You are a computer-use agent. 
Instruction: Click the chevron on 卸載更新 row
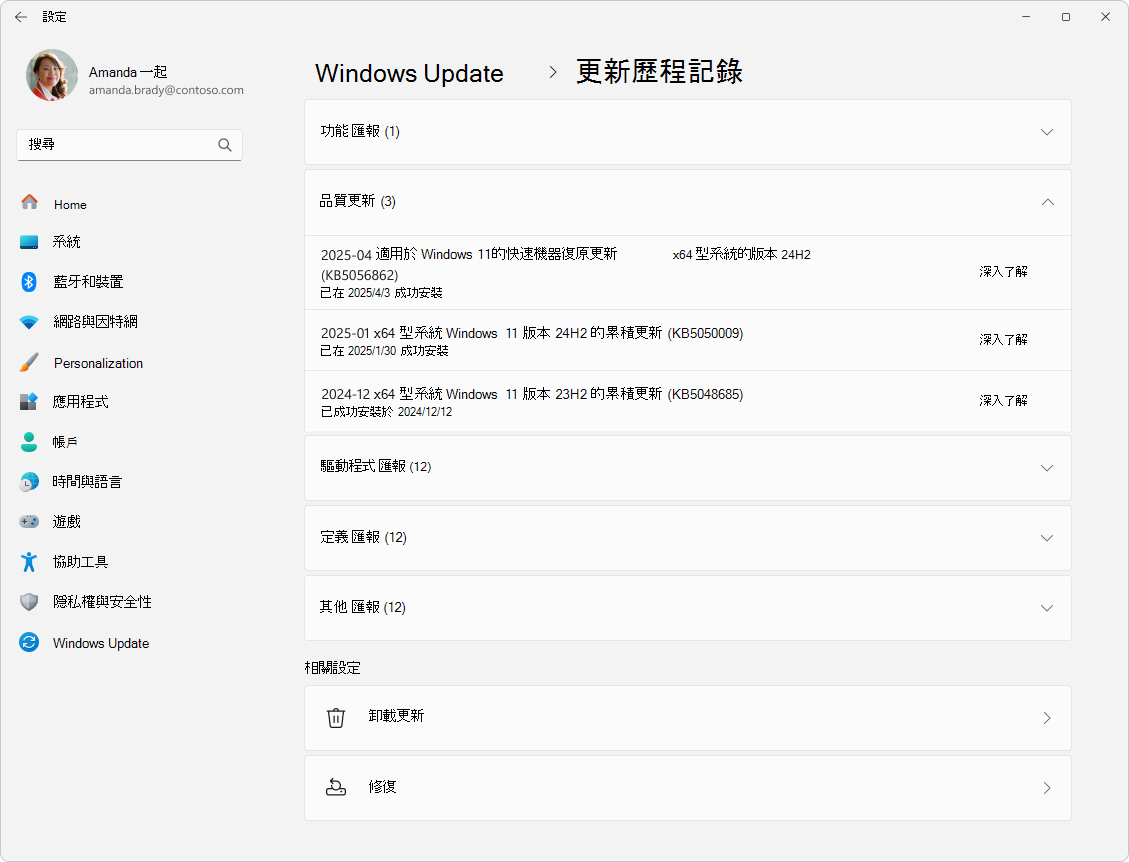1047,718
